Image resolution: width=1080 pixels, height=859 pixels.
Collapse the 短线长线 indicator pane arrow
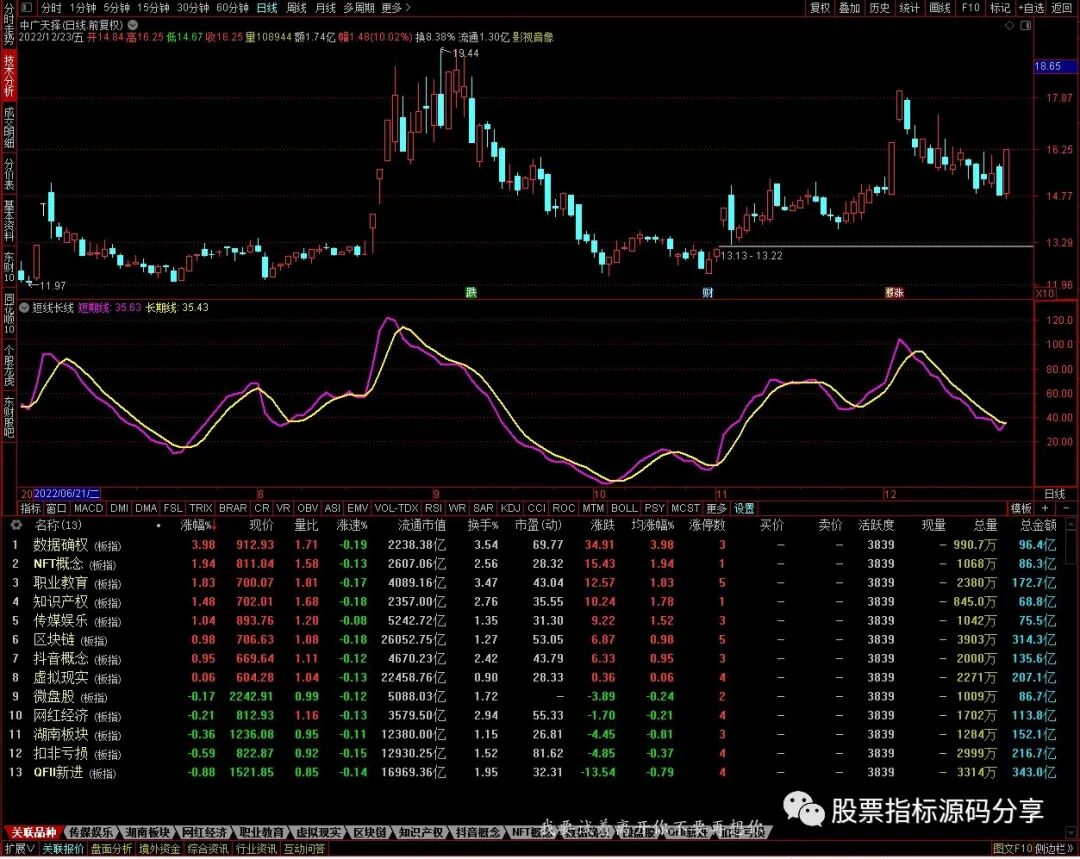[24, 308]
